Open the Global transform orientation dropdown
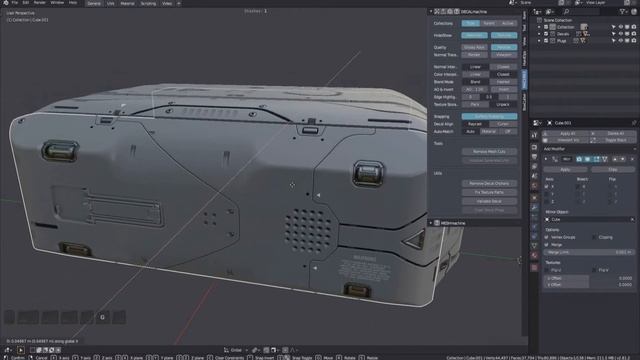 (236, 350)
